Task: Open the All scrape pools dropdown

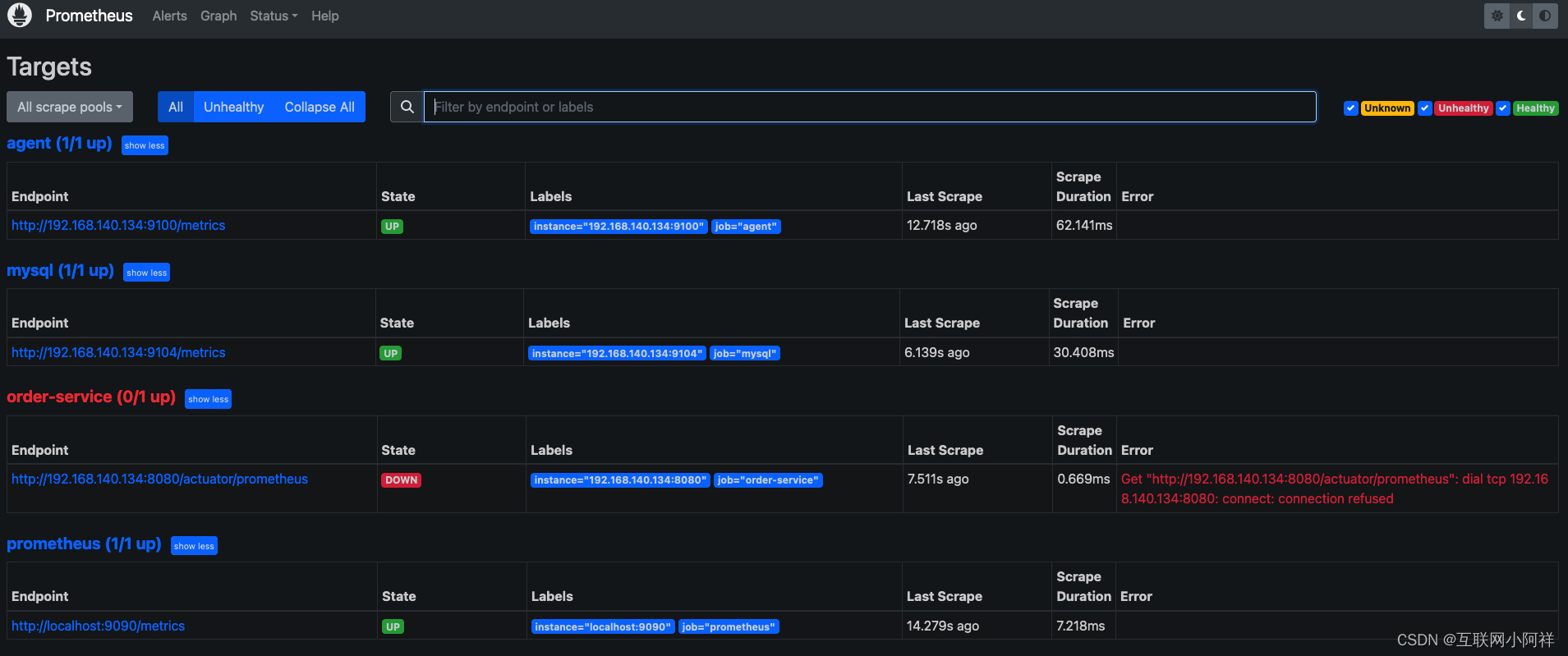Action: [70, 107]
